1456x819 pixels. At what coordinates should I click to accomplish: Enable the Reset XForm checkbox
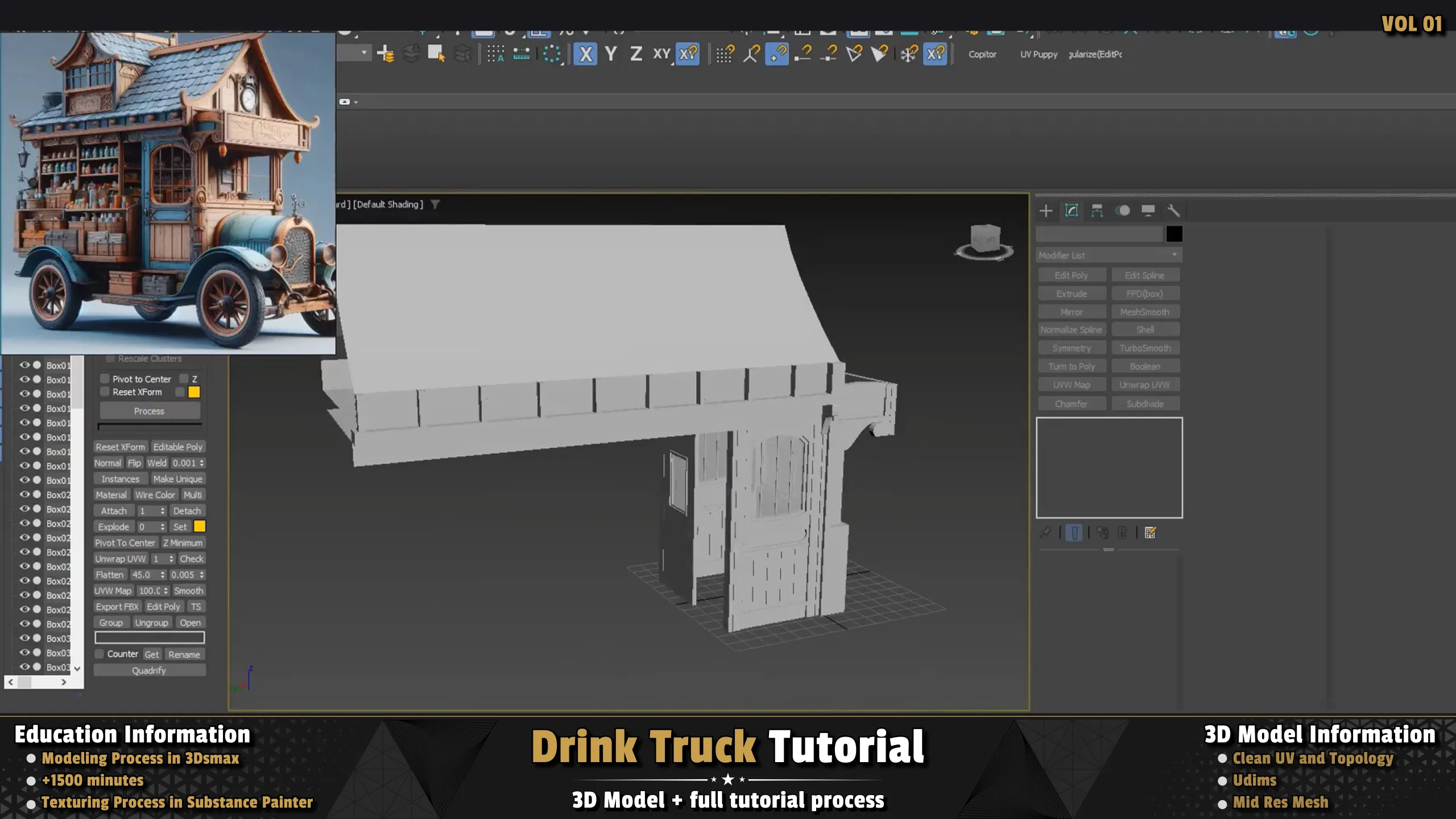[105, 392]
